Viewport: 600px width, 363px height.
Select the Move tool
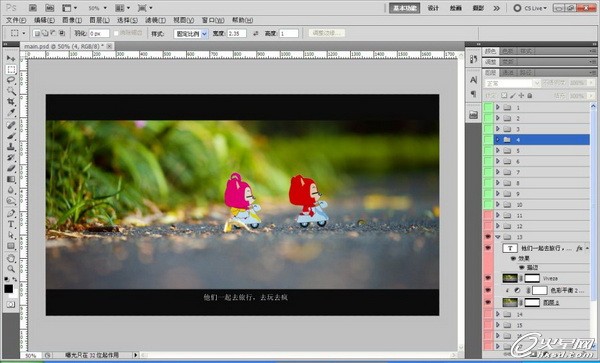point(11,59)
